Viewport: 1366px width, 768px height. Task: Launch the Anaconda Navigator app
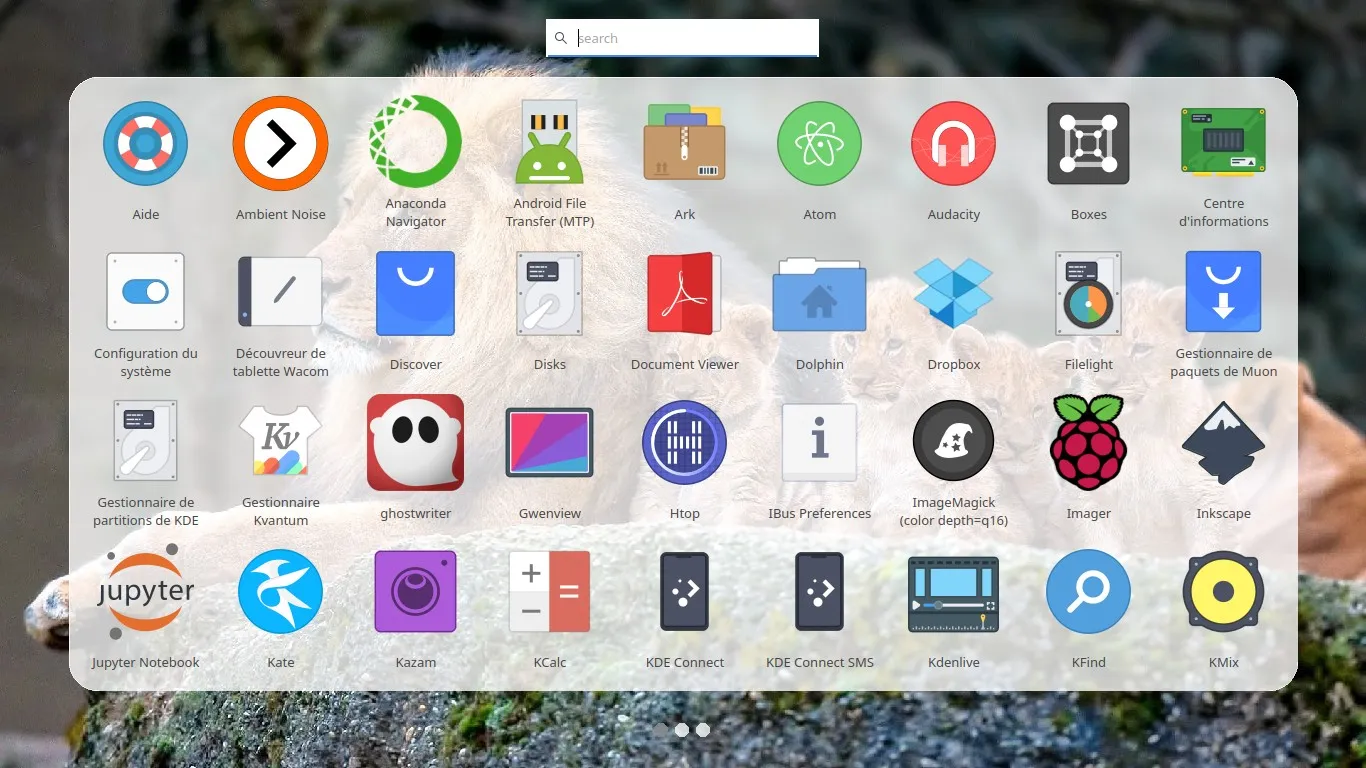point(415,143)
